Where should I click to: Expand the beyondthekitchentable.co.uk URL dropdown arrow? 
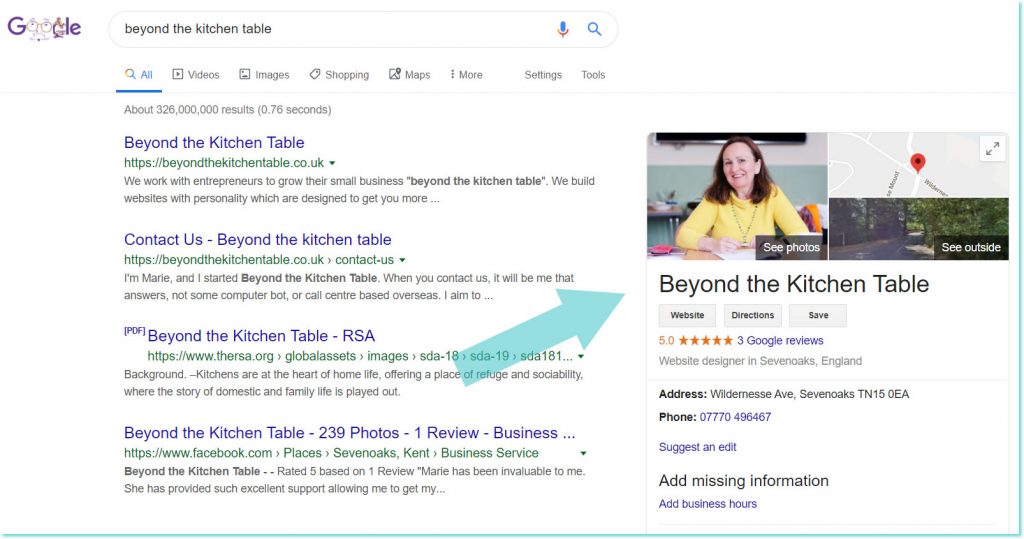tap(332, 163)
